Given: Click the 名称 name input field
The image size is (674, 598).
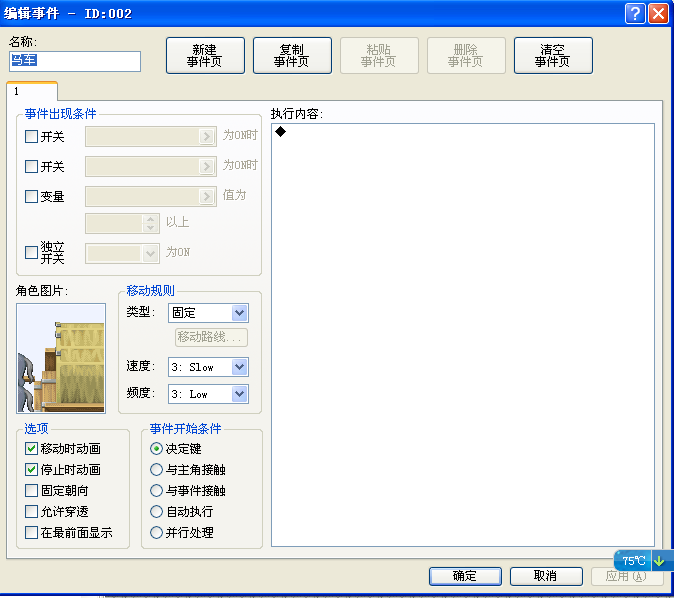Looking at the screenshot, I should (75, 61).
